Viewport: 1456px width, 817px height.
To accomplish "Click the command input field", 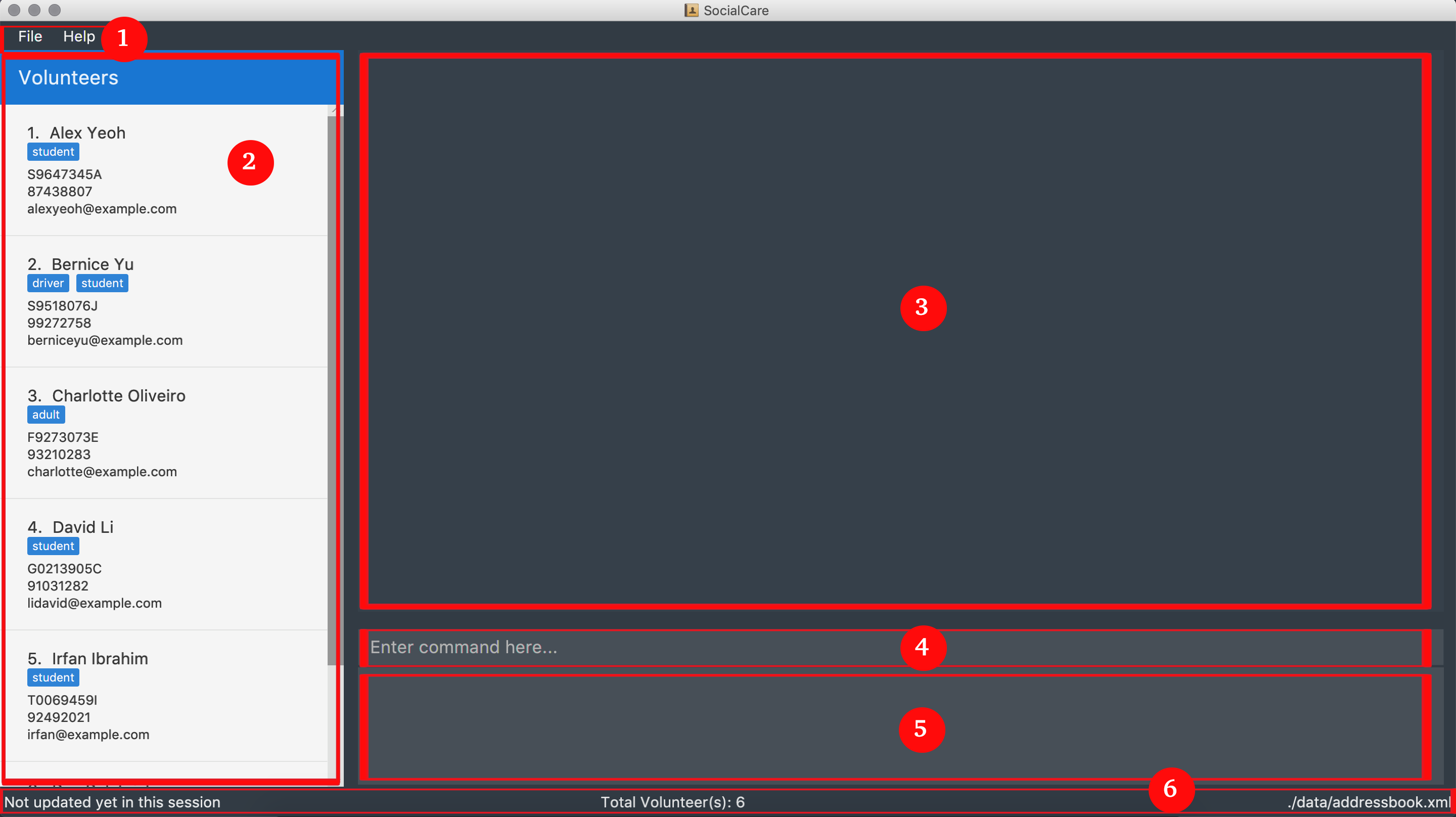I will pos(901,648).
